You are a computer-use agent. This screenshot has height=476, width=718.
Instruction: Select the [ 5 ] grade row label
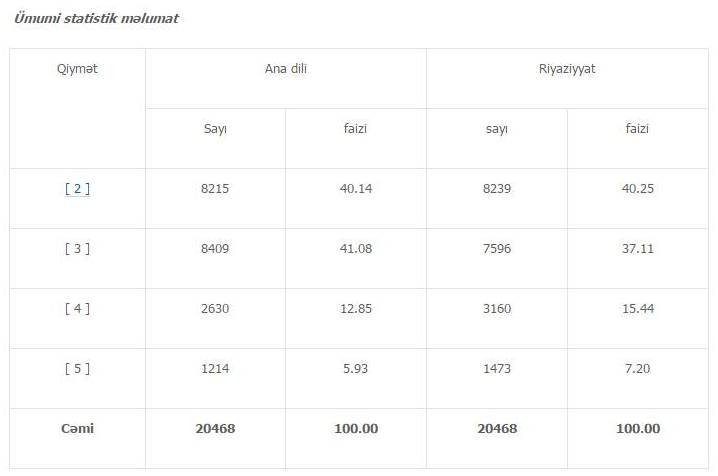pyautogui.click(x=77, y=368)
